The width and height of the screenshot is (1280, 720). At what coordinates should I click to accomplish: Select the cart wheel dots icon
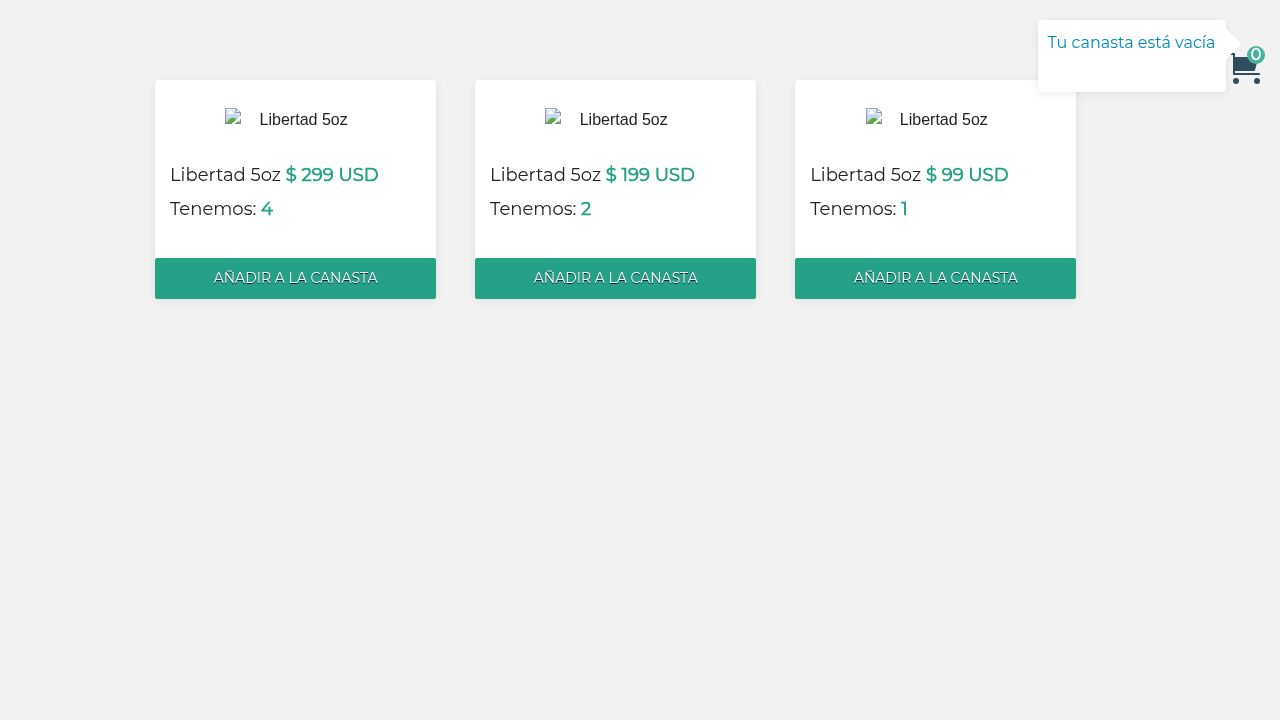1247,82
